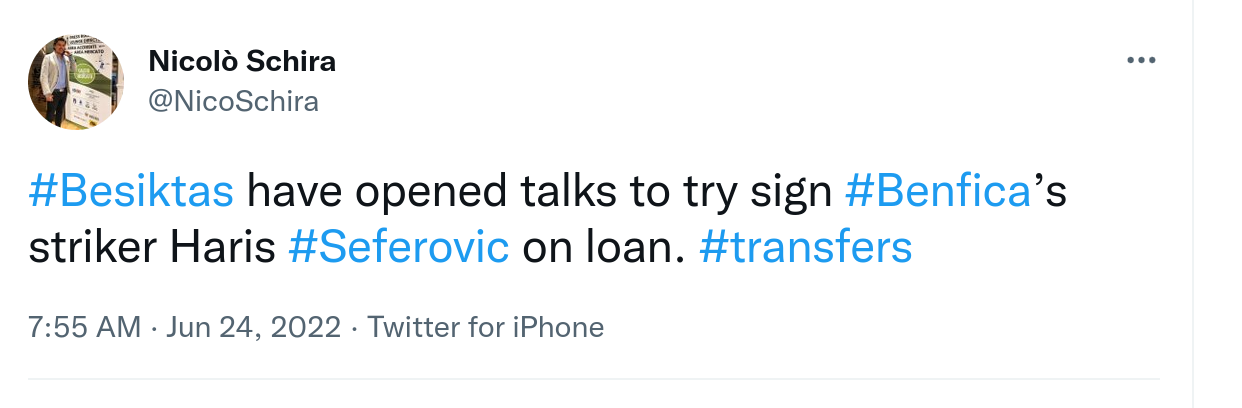The height and width of the screenshot is (408, 1242).
Task: Click the 7:55 AM time in the timestamp
Action: tap(85, 327)
